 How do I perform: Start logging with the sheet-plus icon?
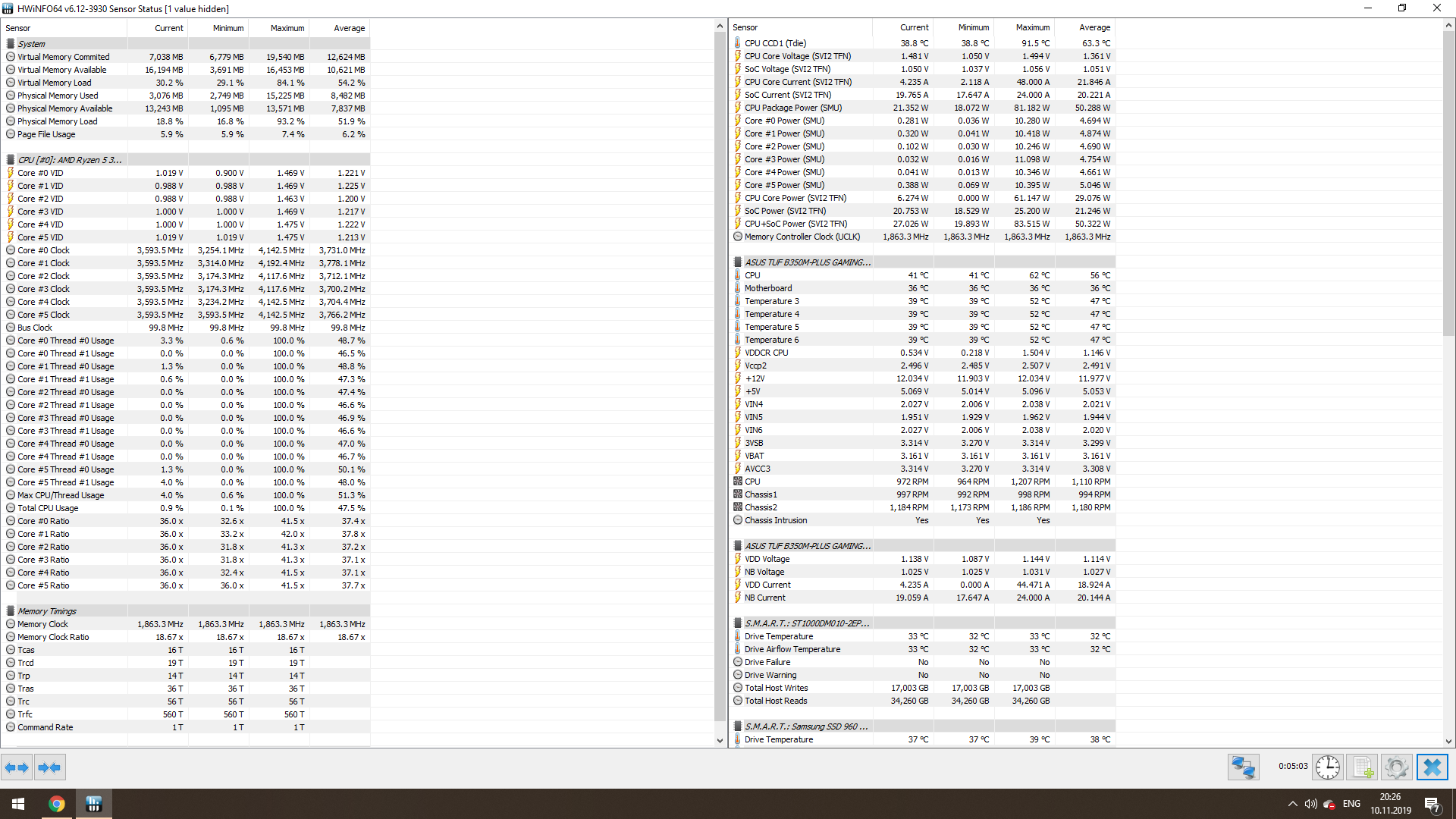pos(1362,767)
